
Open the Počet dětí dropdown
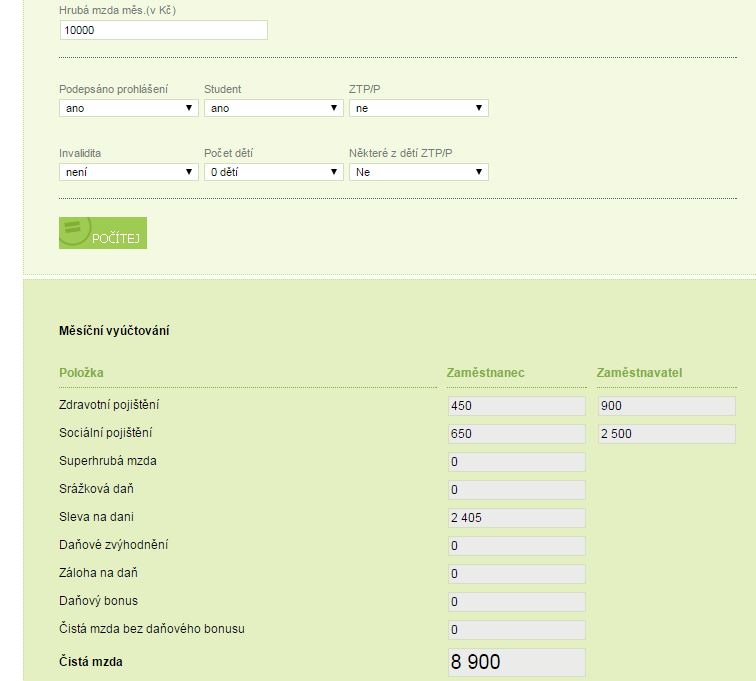[273, 172]
